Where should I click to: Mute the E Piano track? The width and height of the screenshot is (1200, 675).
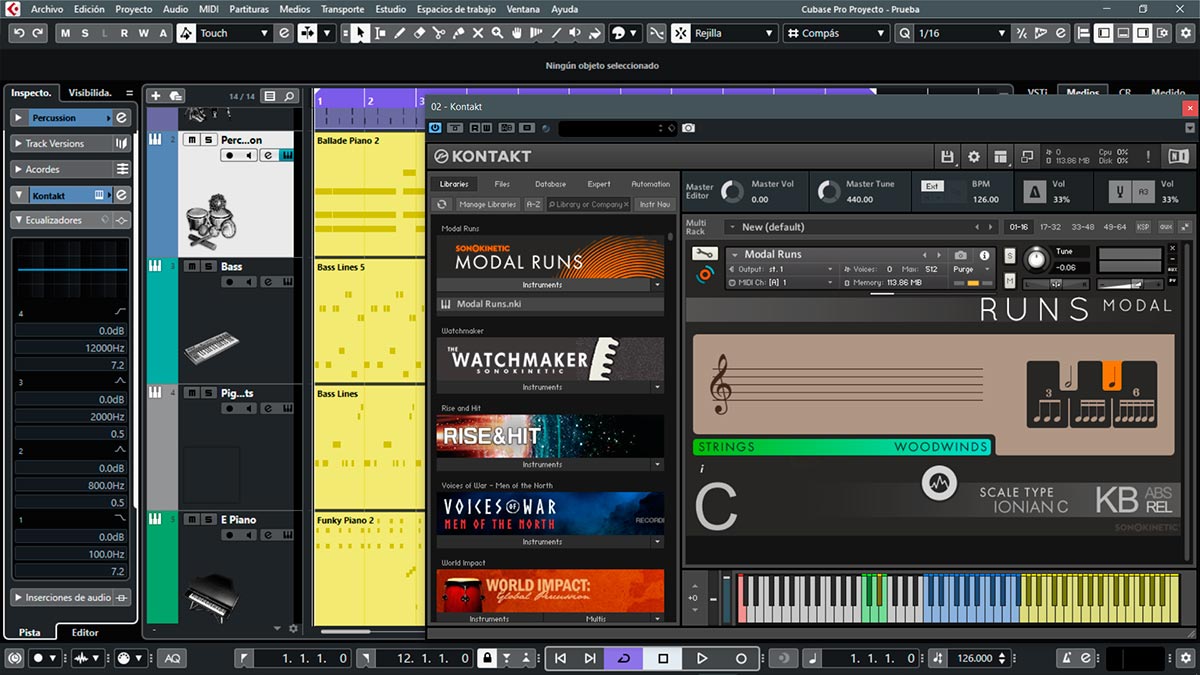tap(191, 520)
